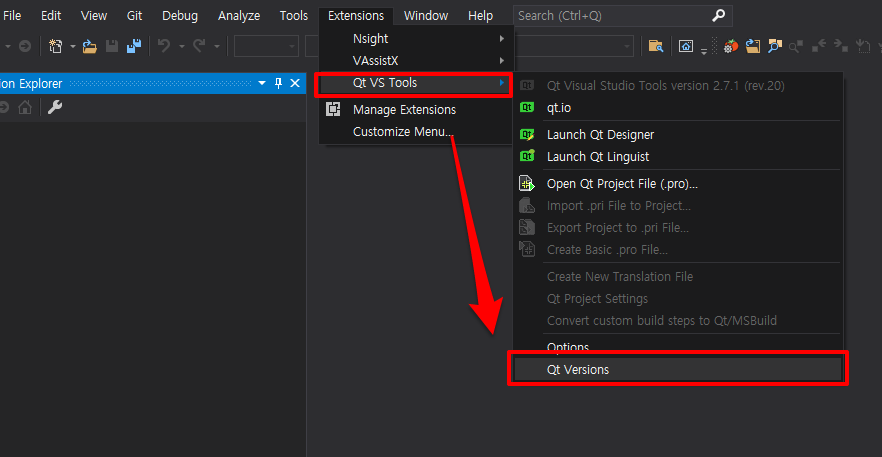Choose Customize Menu... entry

coord(416,132)
